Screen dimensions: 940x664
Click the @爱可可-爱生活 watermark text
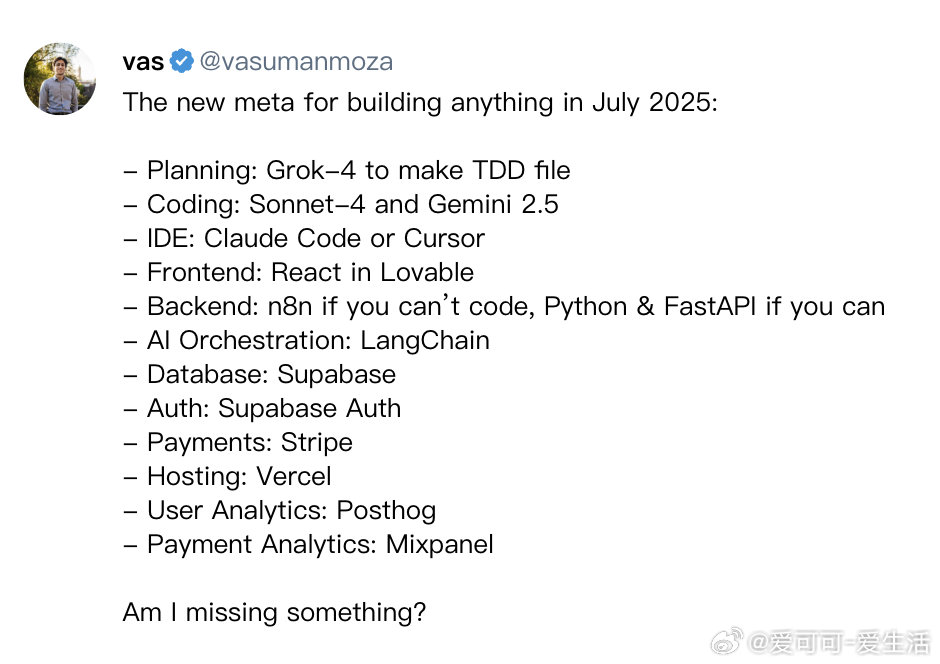point(839,642)
